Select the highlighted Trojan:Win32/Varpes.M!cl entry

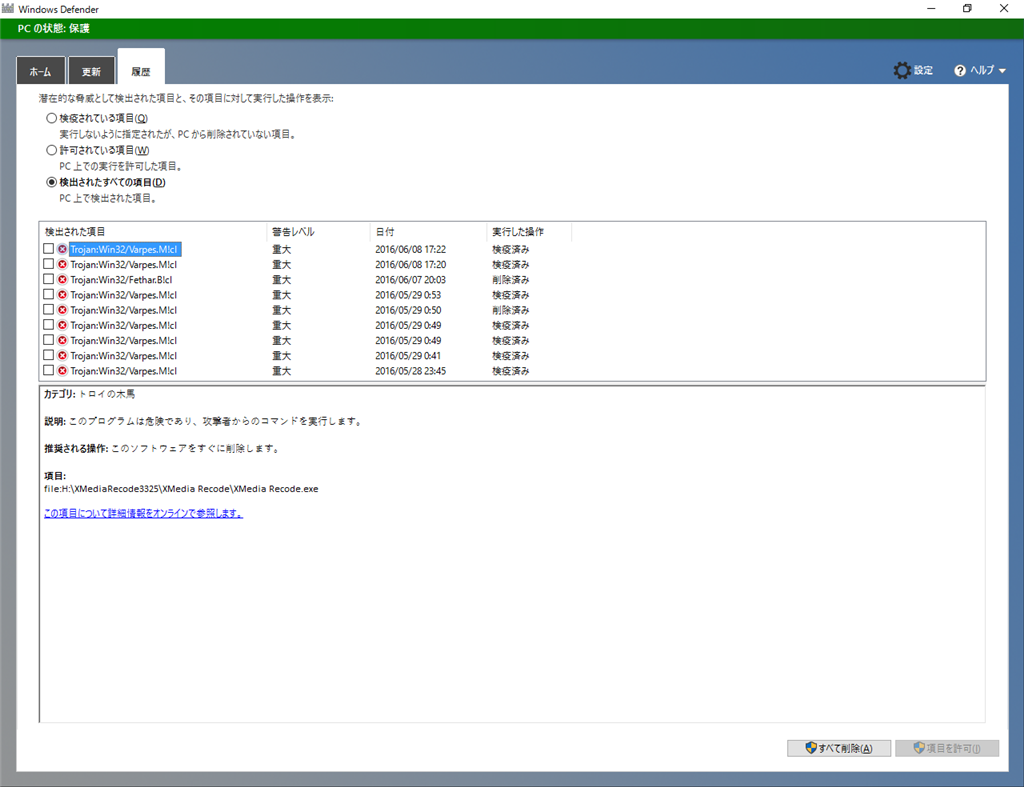pyautogui.click(x=125, y=249)
